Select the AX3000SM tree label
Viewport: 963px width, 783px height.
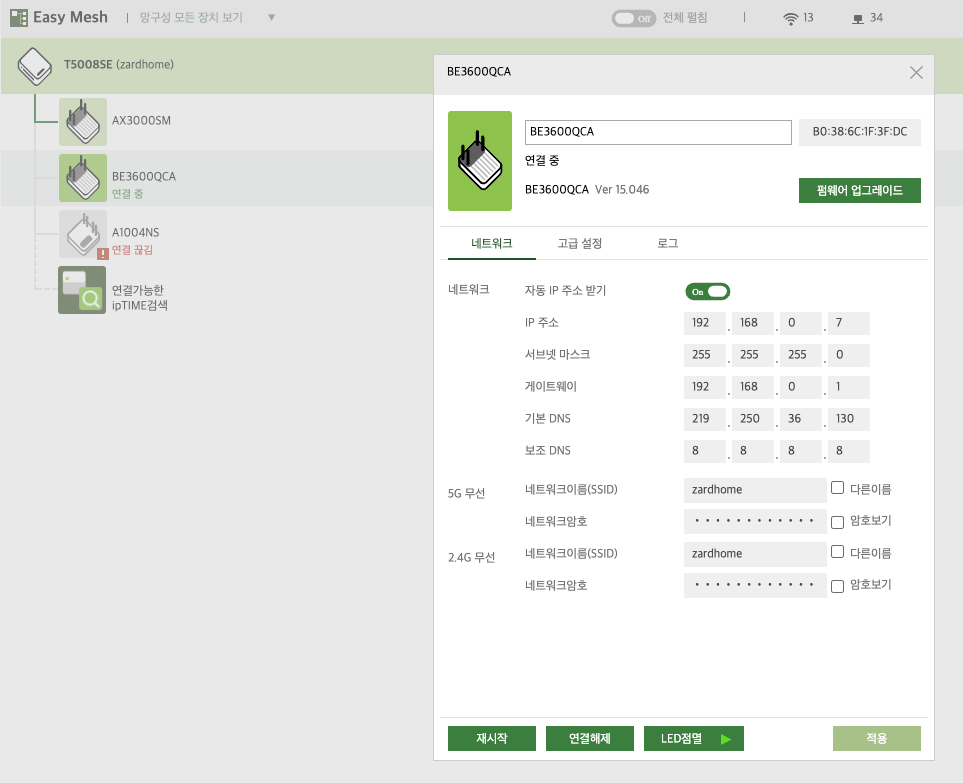coord(141,121)
